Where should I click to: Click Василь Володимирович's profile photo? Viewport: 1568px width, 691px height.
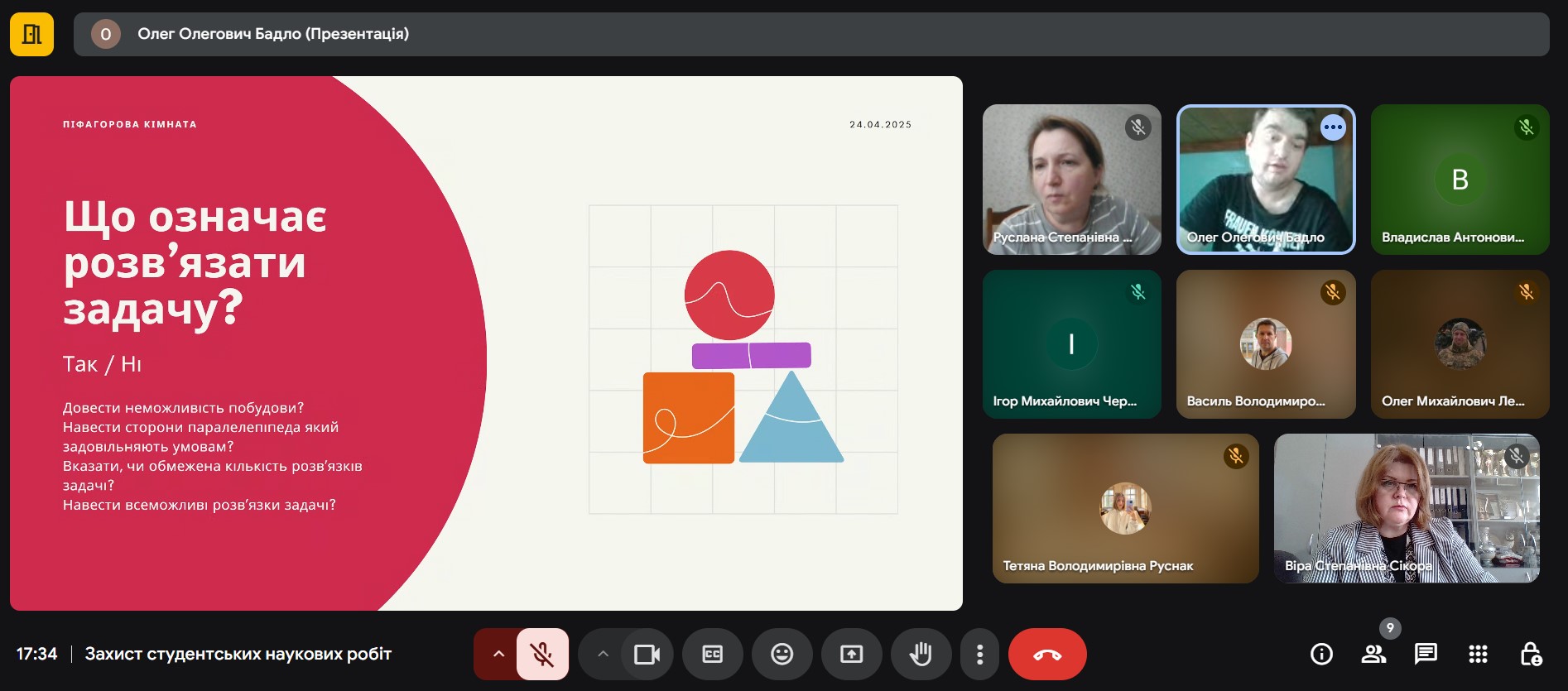click(1266, 343)
